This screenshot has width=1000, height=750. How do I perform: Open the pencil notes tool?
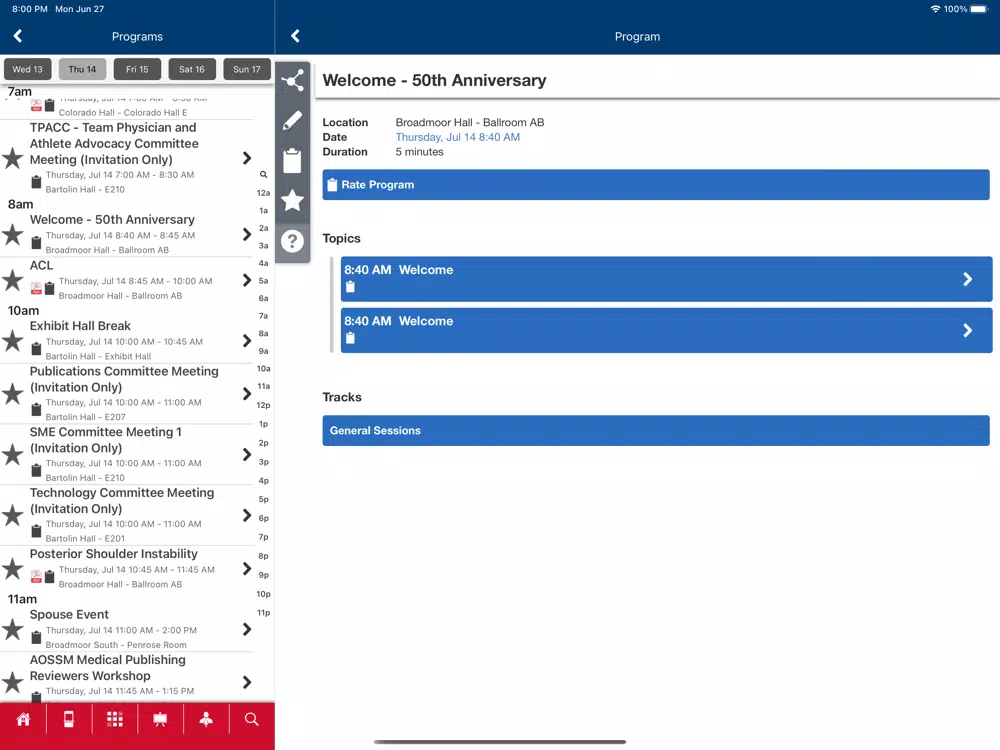click(293, 121)
